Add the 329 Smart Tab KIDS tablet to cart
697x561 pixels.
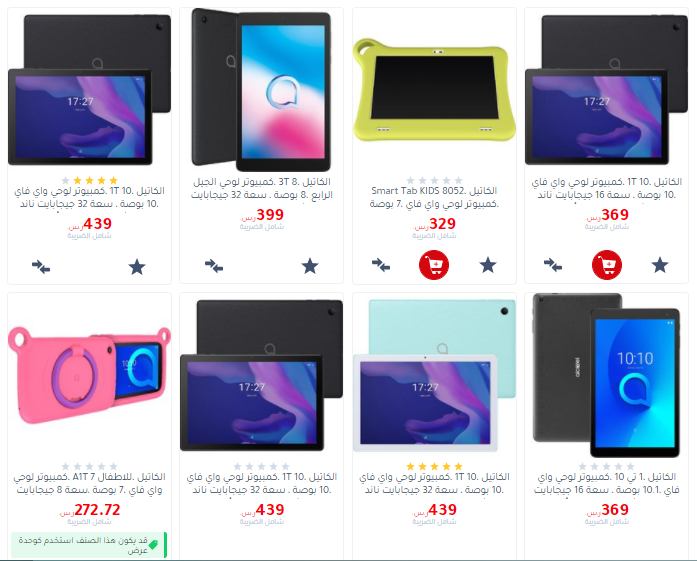434,265
